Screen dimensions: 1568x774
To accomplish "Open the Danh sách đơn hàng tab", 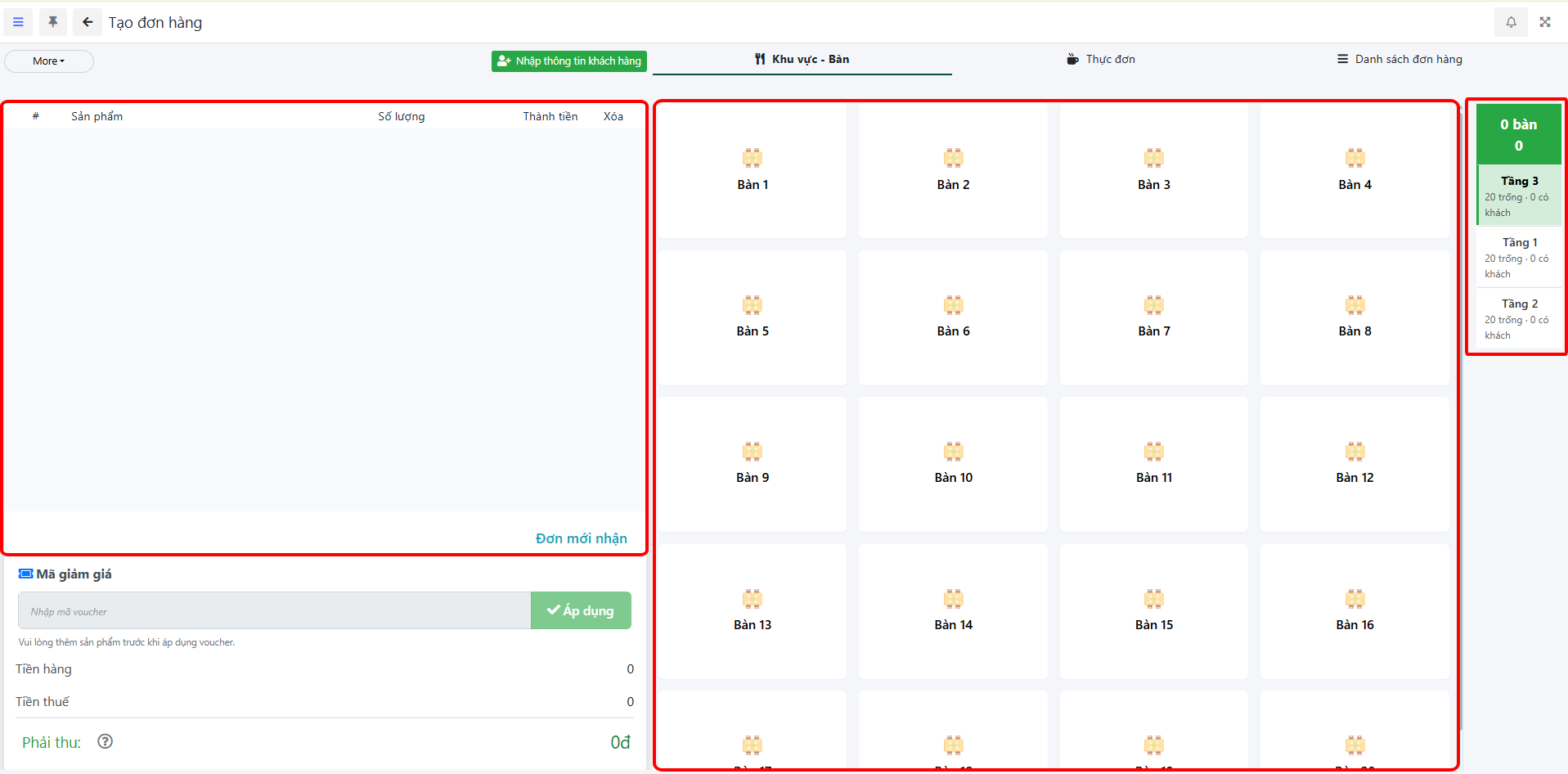I will 1400,59.
